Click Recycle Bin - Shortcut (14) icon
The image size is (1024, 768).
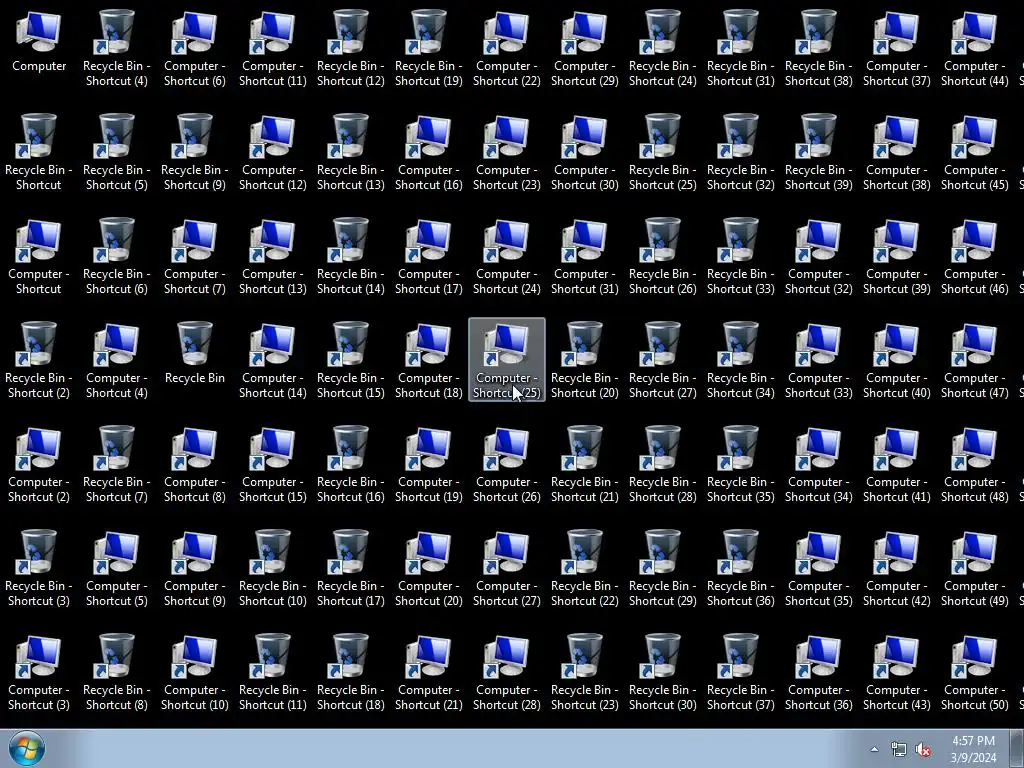point(351,255)
